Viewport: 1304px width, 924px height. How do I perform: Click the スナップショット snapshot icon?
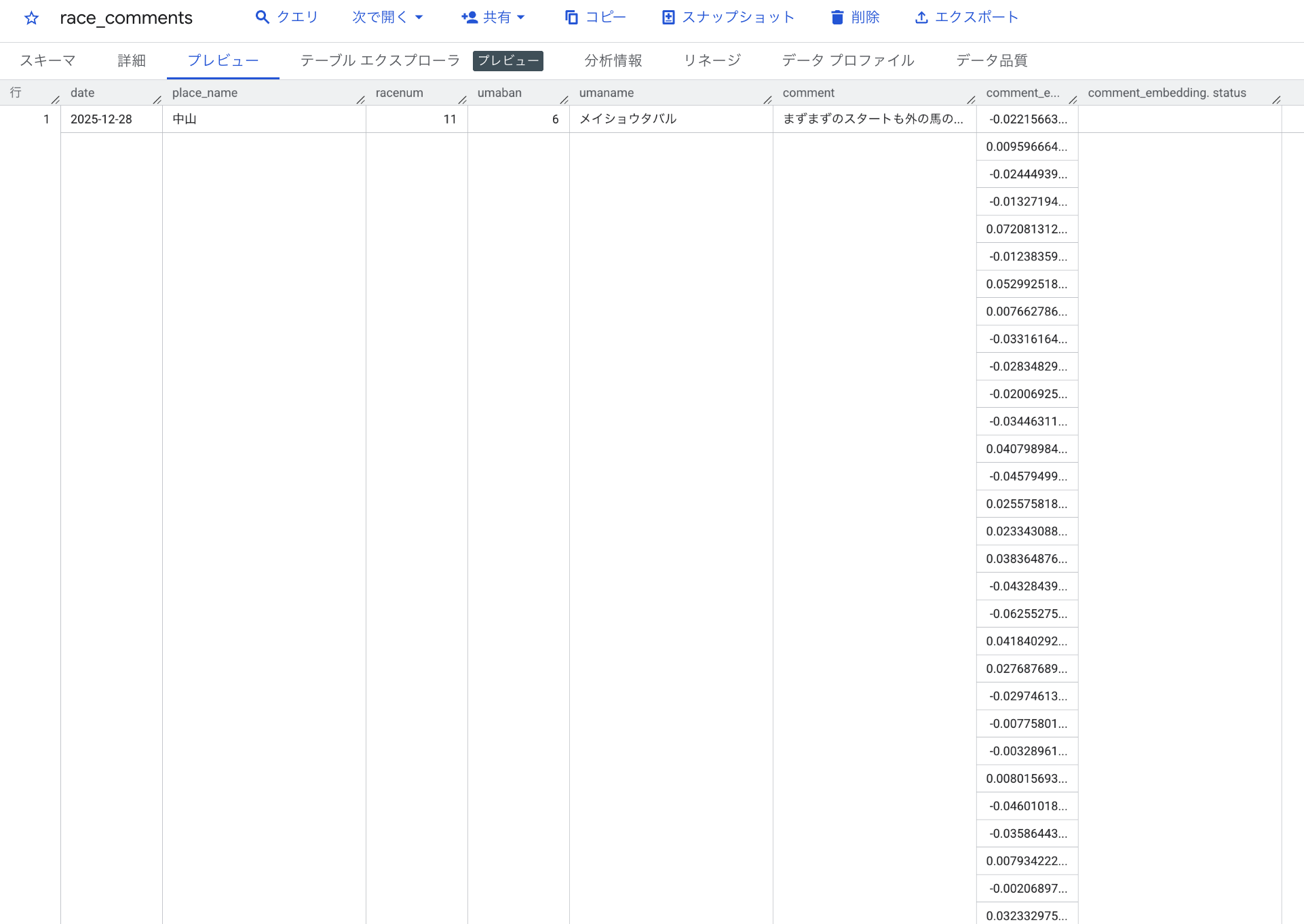click(668, 17)
